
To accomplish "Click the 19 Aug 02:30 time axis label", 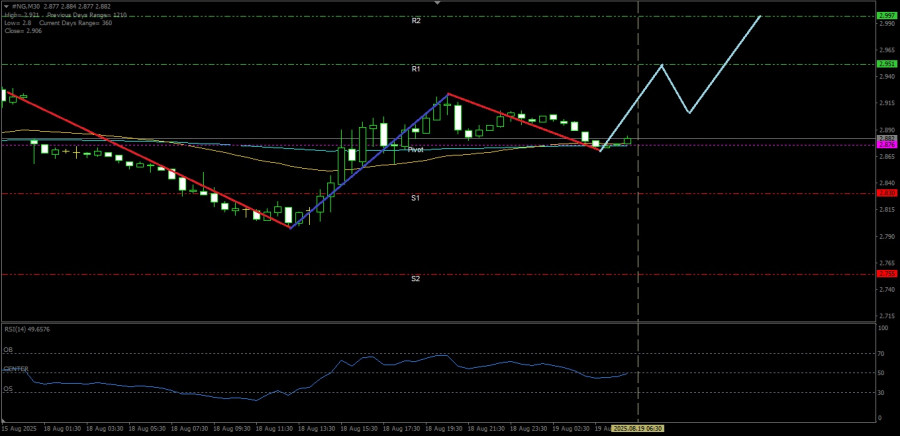I will (571, 429).
